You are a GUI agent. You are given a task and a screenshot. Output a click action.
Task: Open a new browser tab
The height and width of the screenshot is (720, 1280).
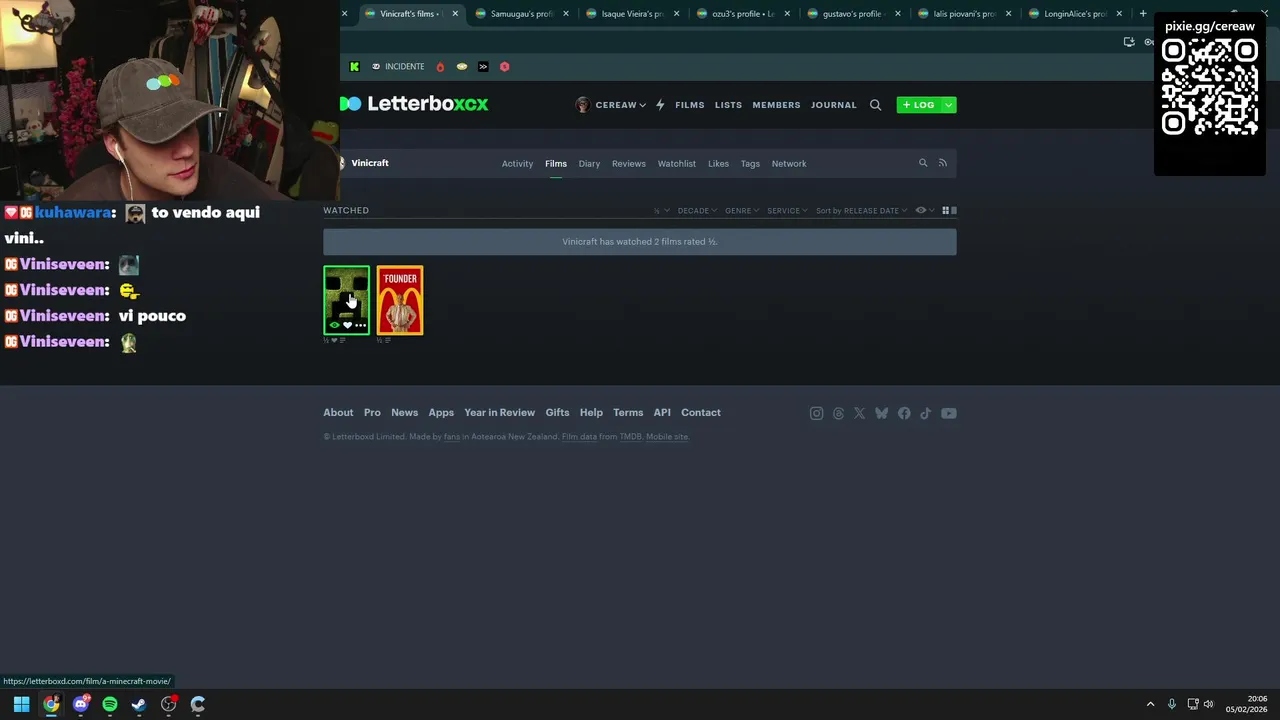click(x=1143, y=14)
